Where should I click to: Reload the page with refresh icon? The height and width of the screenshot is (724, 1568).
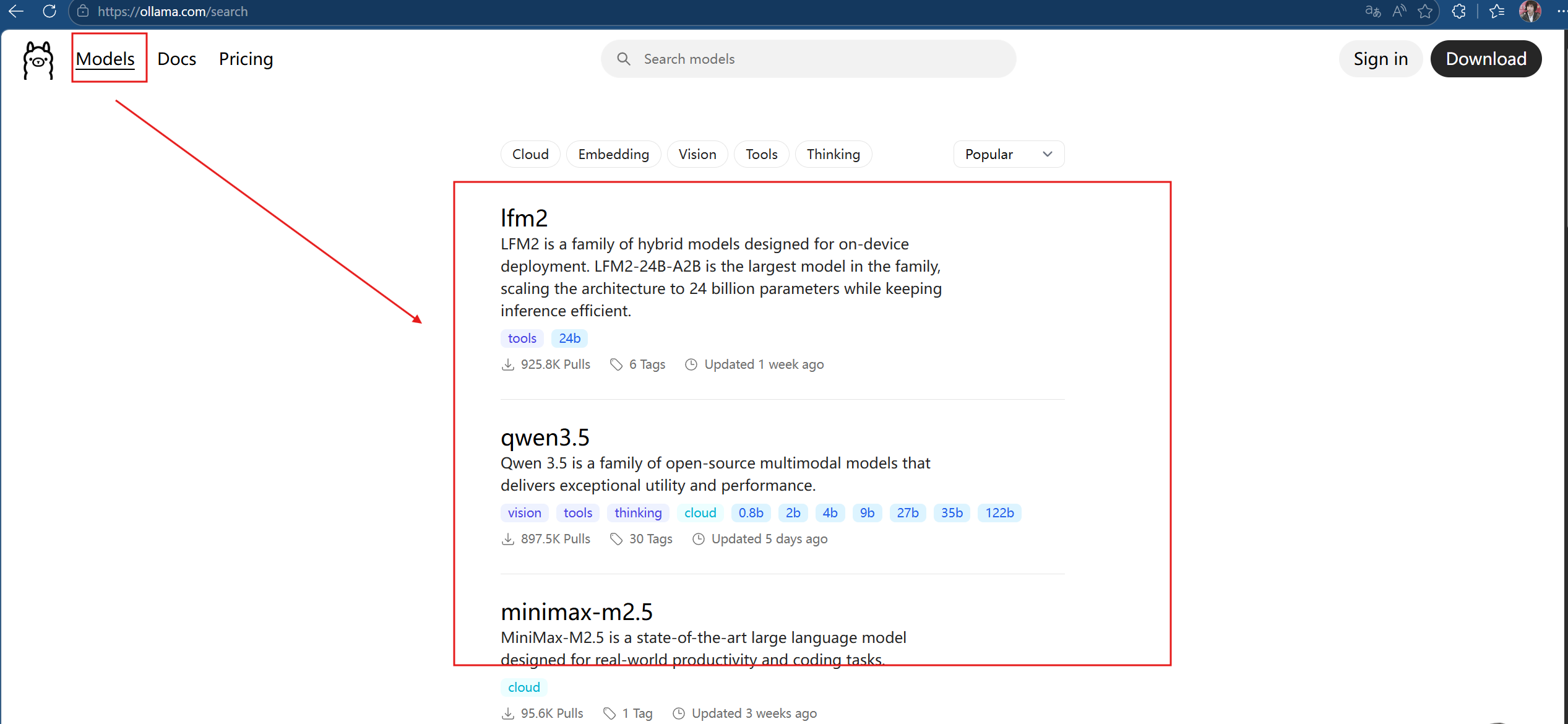click(50, 11)
